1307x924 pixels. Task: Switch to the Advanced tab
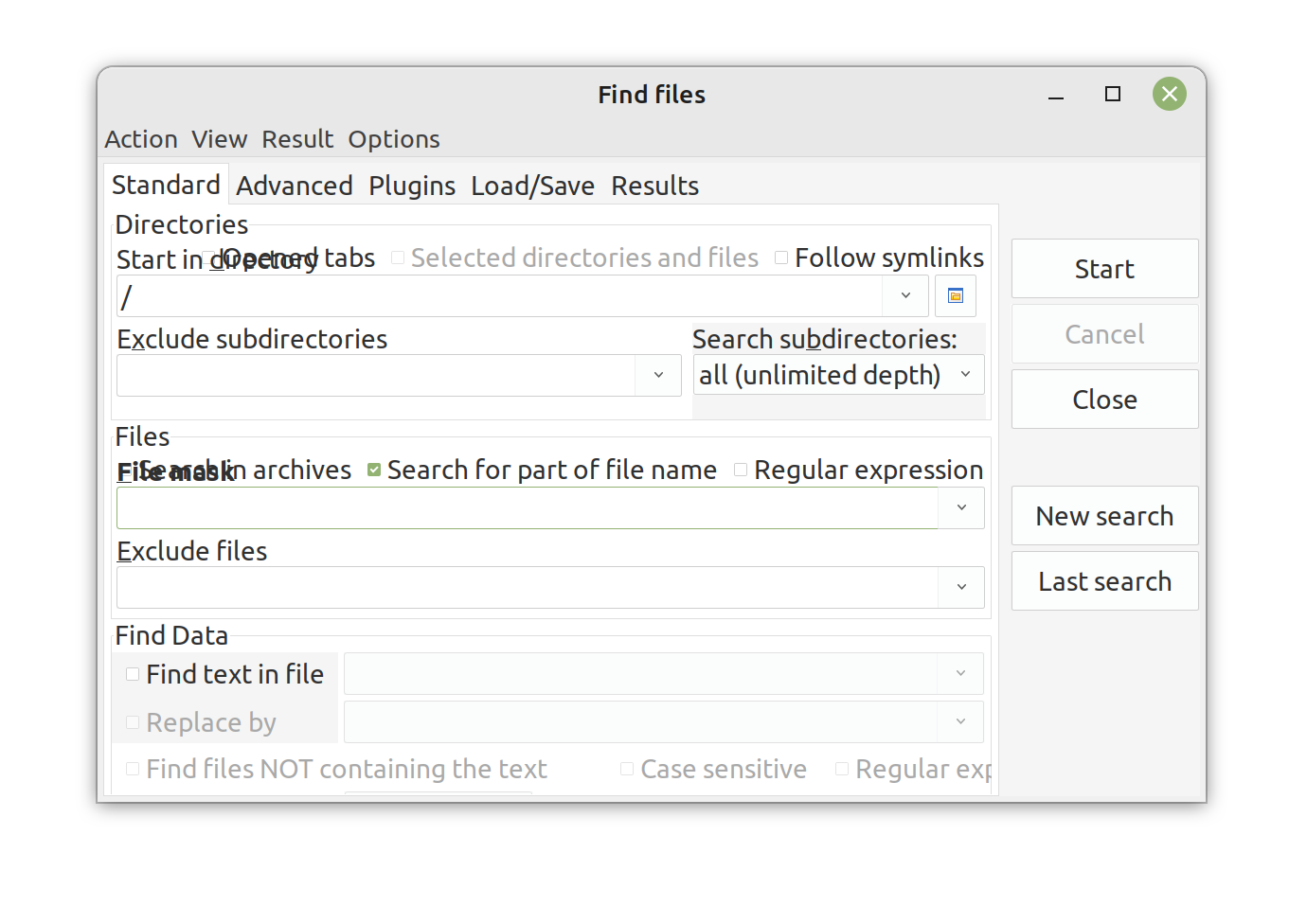pyautogui.click(x=295, y=186)
